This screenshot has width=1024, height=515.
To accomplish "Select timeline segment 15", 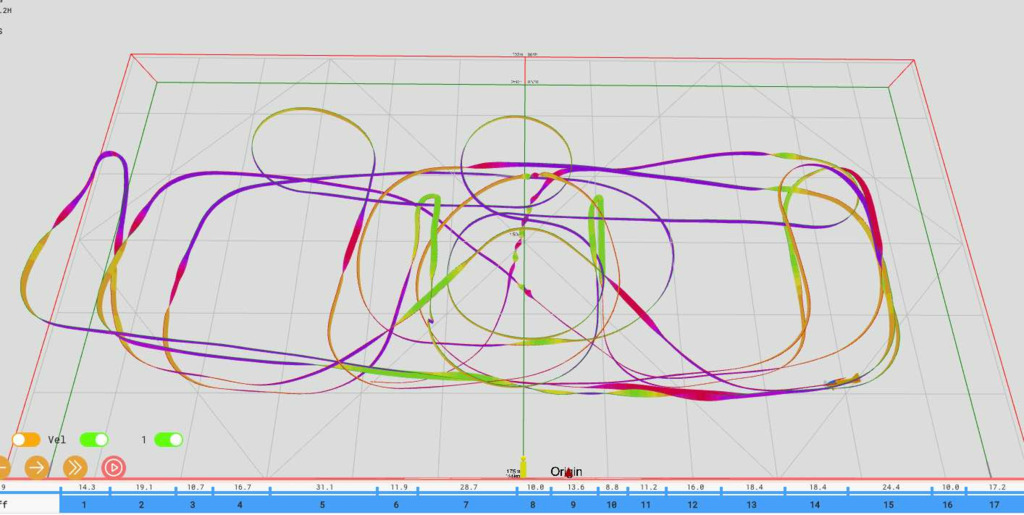I will [889, 505].
